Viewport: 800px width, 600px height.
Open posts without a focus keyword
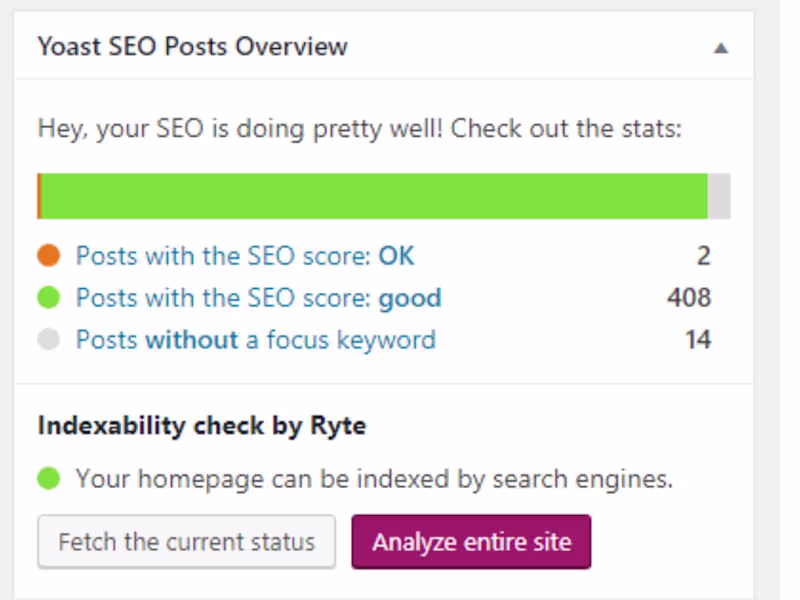tap(256, 340)
